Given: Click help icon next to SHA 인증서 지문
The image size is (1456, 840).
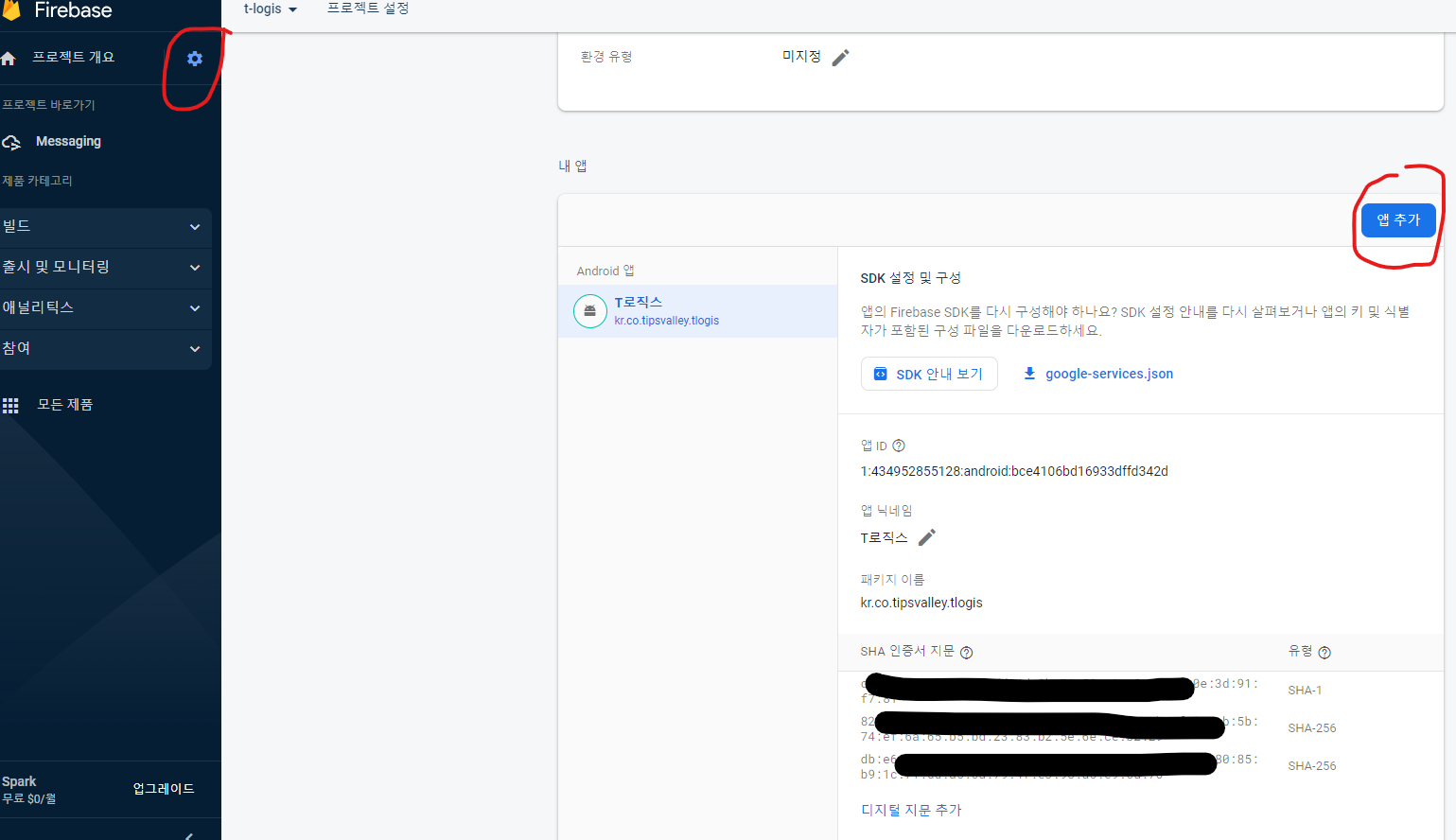Looking at the screenshot, I should 966,653.
